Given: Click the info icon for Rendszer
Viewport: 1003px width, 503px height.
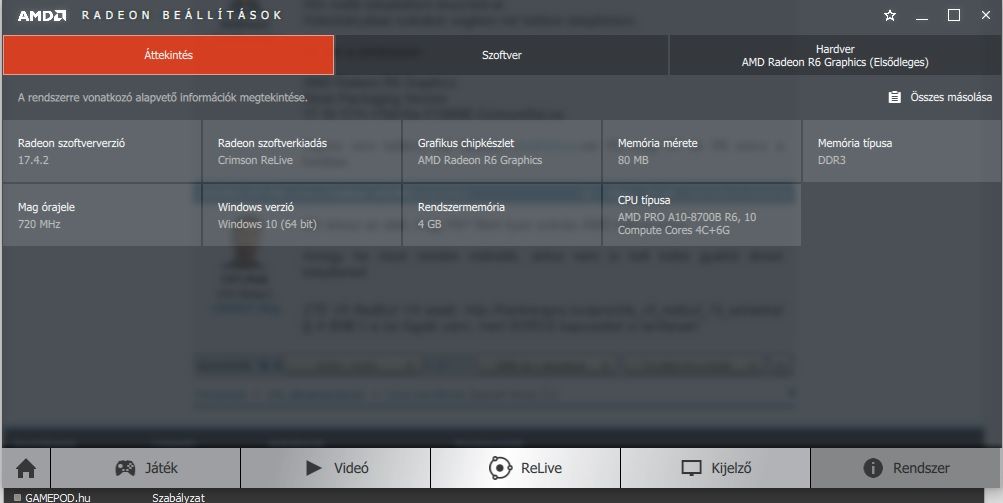Looking at the screenshot, I should point(873,468).
